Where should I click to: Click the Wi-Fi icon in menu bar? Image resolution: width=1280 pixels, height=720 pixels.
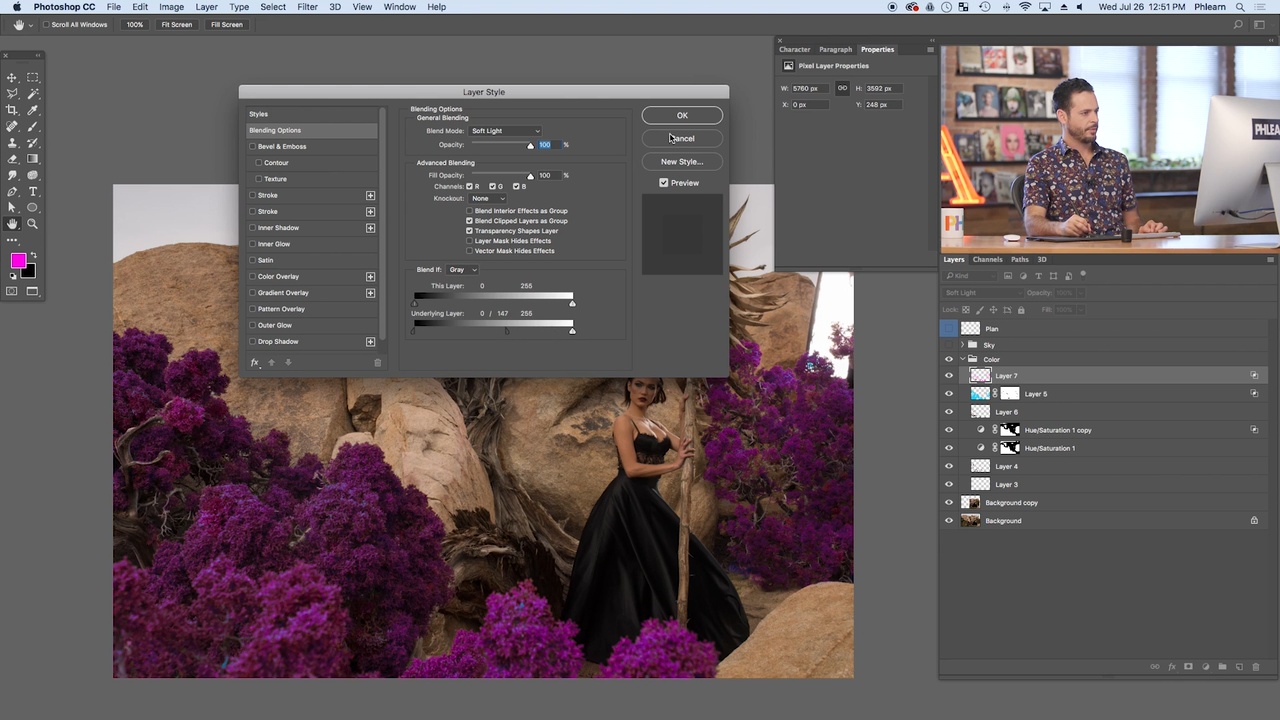[1025, 7]
